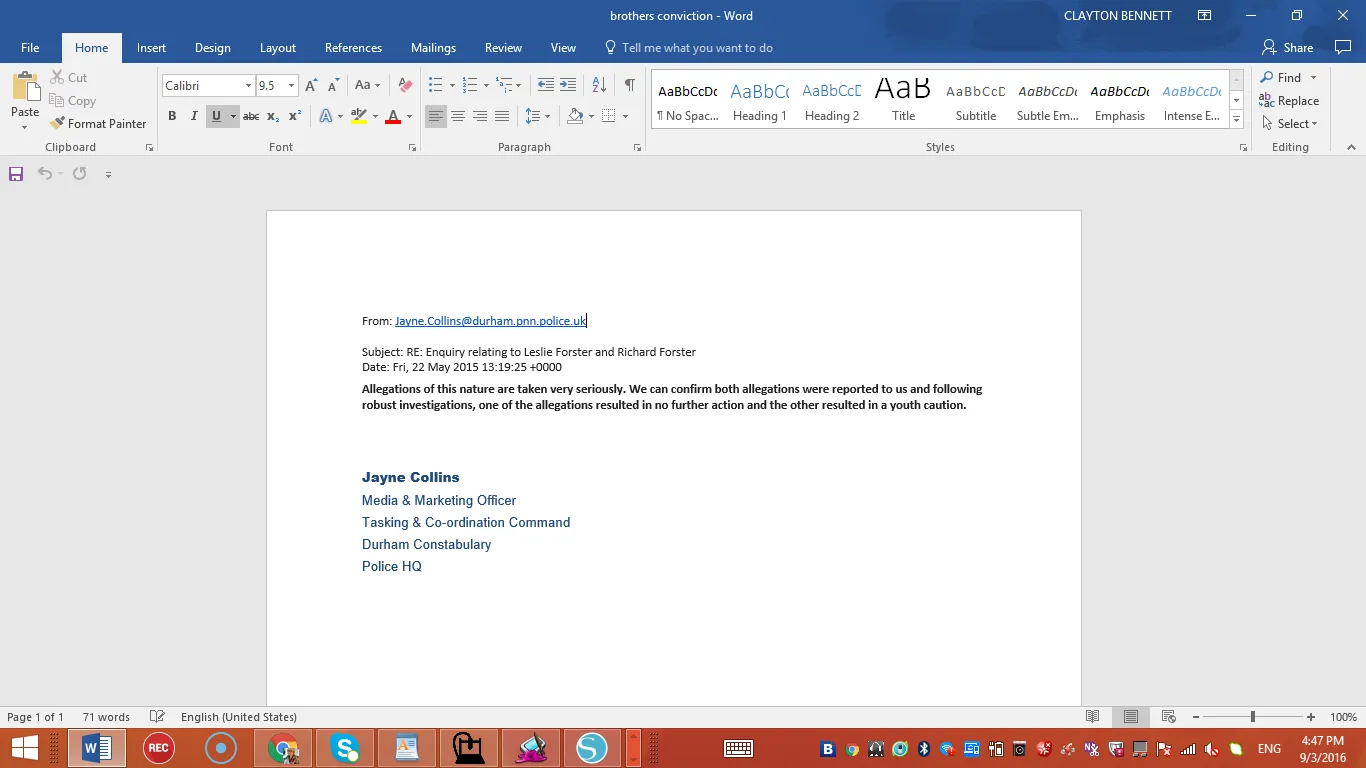Viewport: 1366px width, 768px height.
Task: Clear all formatting eraser icon
Action: [x=405, y=85]
